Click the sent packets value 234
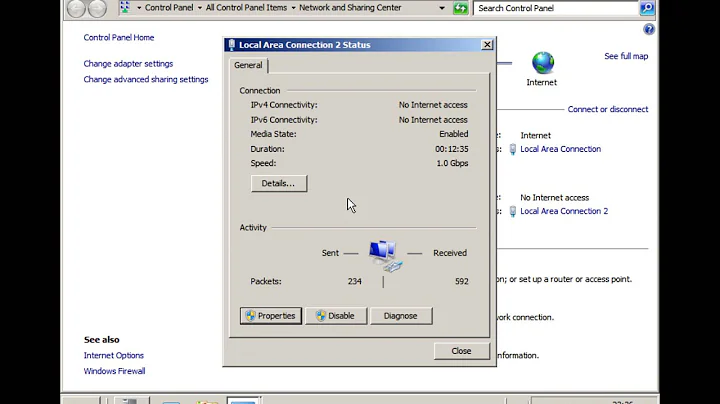 click(x=354, y=281)
